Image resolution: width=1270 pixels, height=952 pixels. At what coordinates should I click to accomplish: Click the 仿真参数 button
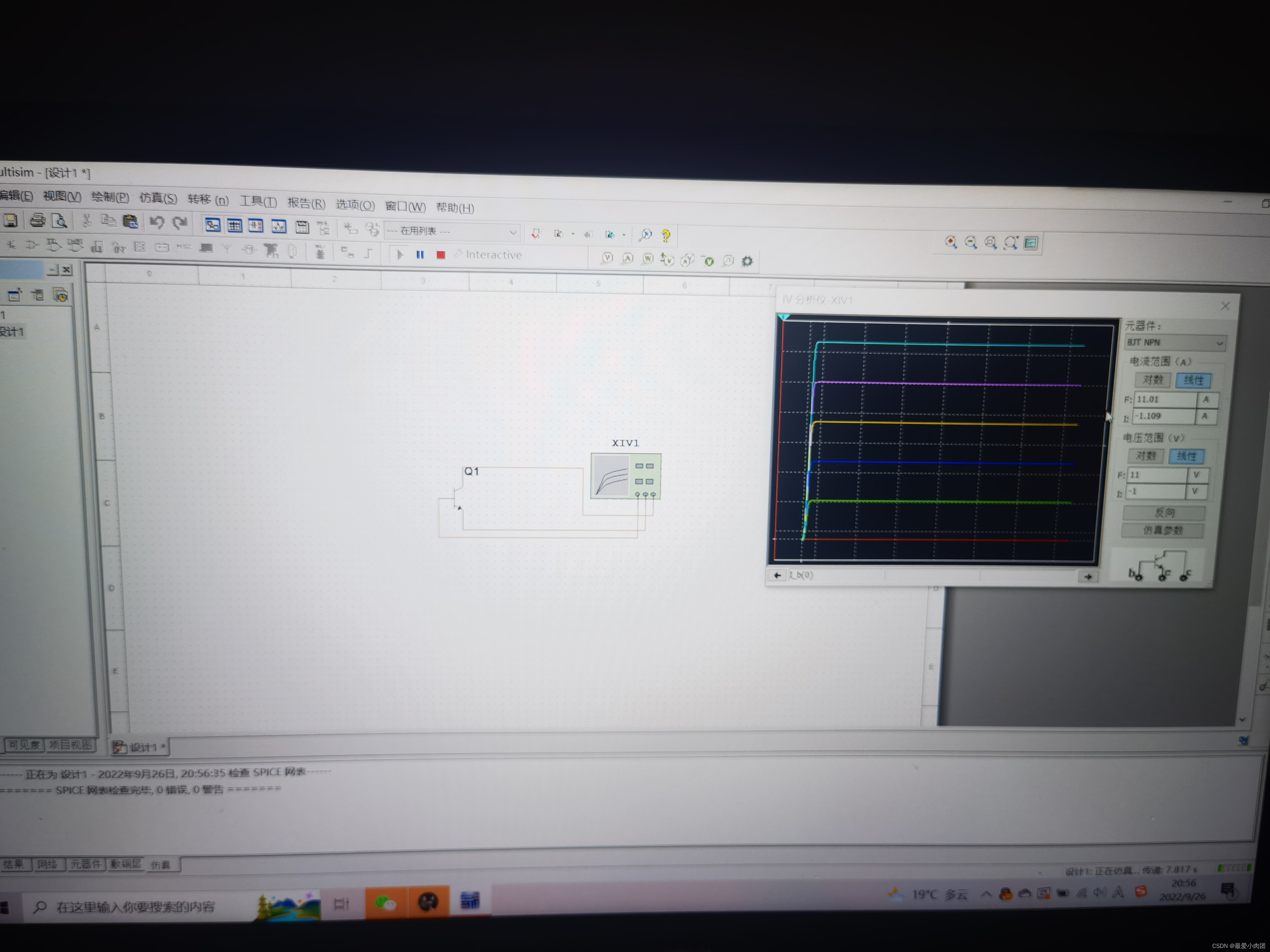[x=1163, y=530]
